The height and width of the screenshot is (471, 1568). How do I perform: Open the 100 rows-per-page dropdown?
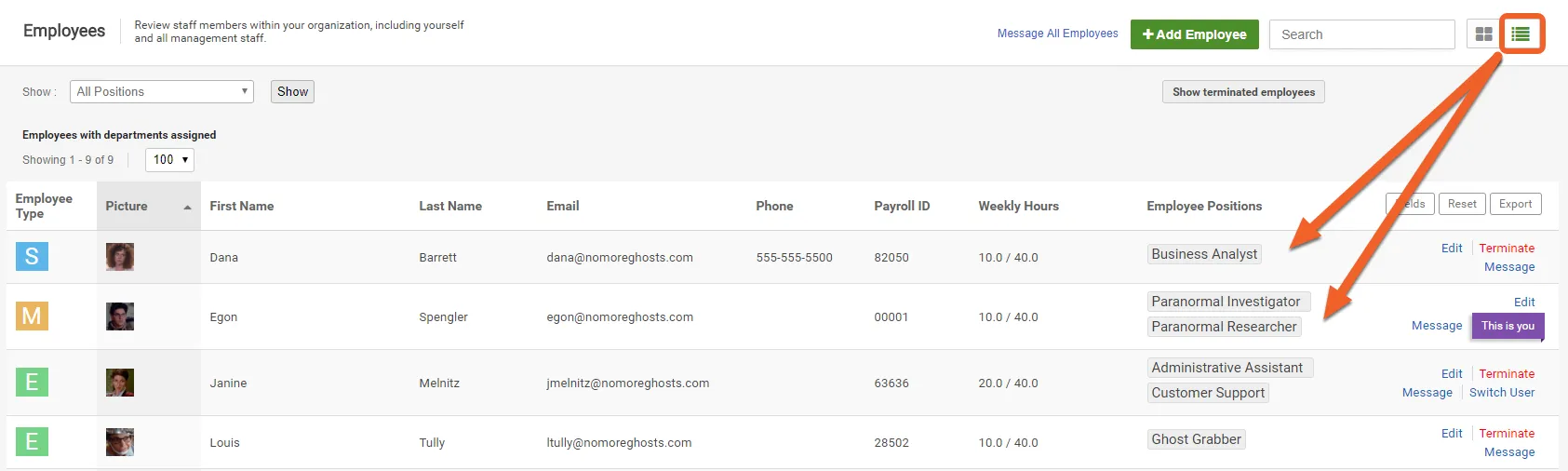[170, 159]
